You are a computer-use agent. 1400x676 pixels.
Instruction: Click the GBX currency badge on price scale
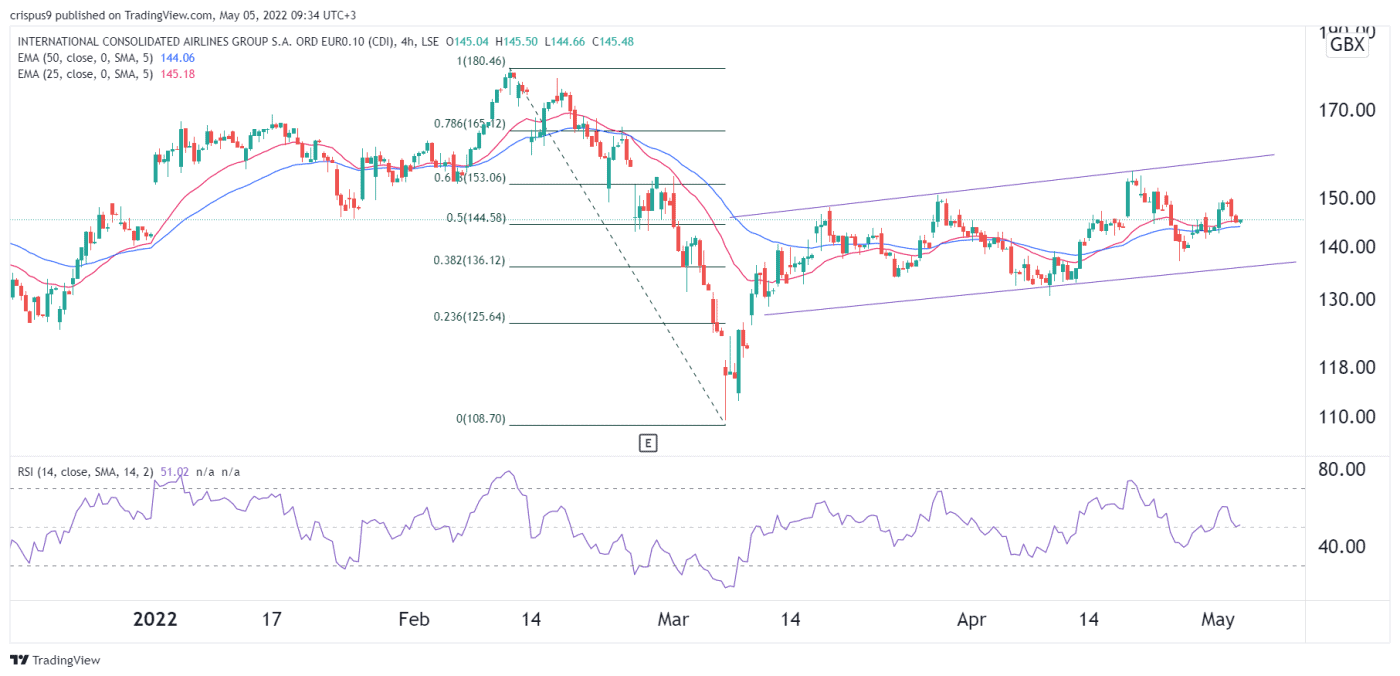coord(1345,45)
